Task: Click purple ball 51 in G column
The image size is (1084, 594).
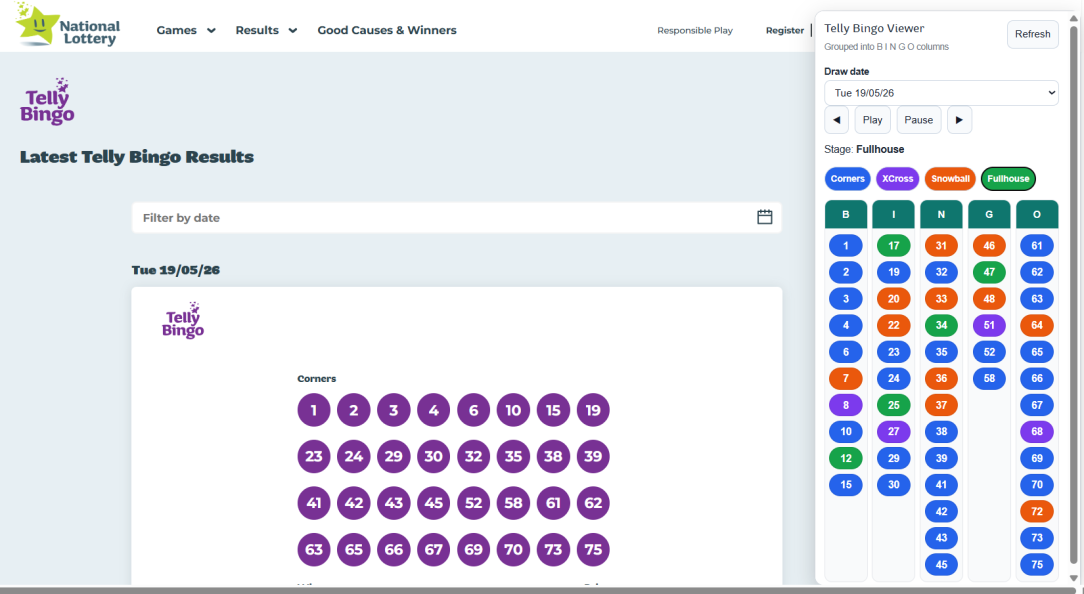Action: pos(989,325)
